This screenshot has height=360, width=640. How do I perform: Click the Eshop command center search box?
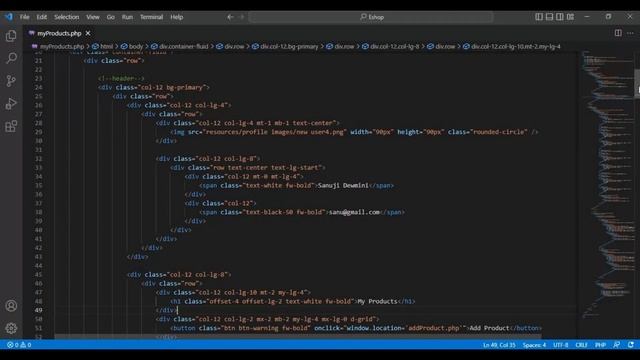point(371,17)
